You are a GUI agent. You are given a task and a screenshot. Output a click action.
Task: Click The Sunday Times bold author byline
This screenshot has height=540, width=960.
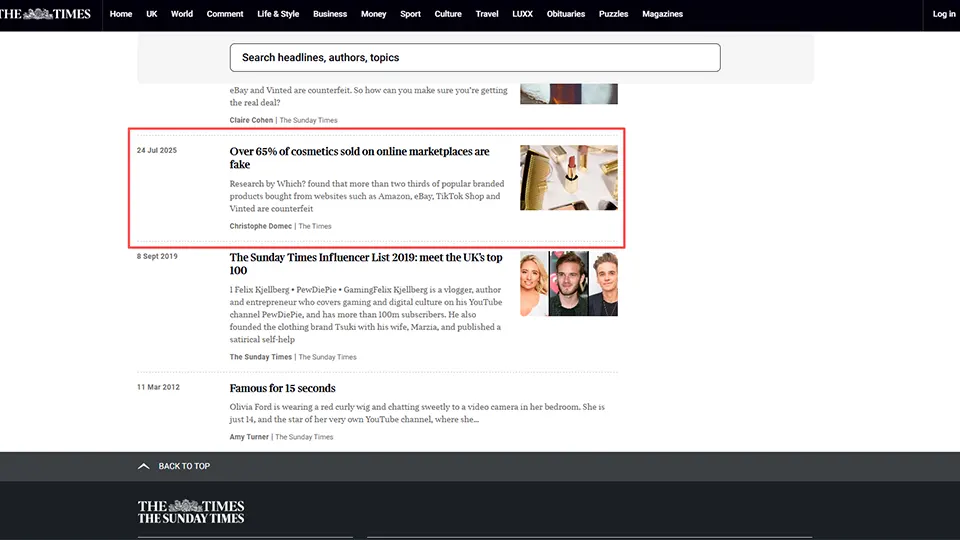pos(261,357)
